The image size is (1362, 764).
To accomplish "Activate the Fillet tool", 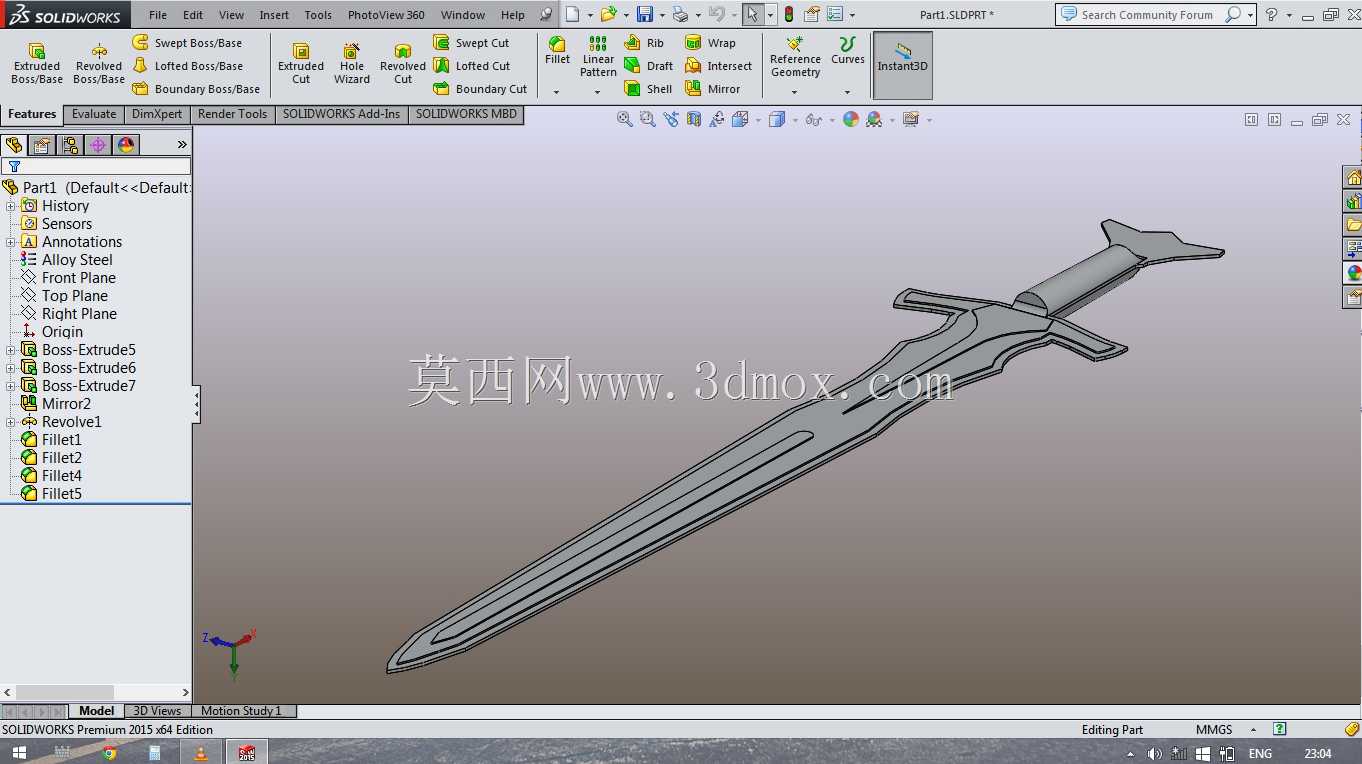I will pyautogui.click(x=557, y=51).
